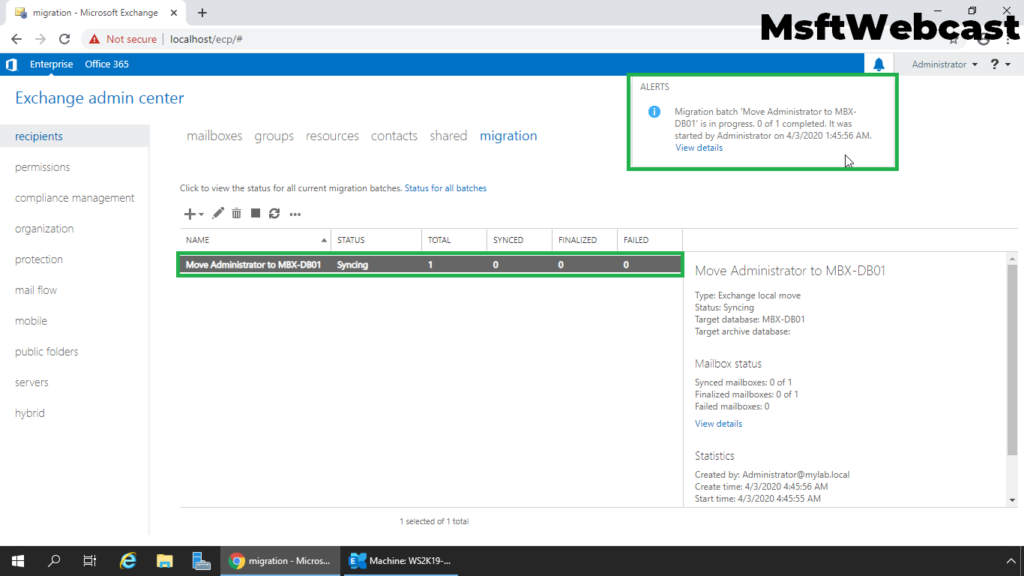Viewport: 1024px width, 576px height.
Task: Click the Office logo icon in the header
Action: [11, 64]
